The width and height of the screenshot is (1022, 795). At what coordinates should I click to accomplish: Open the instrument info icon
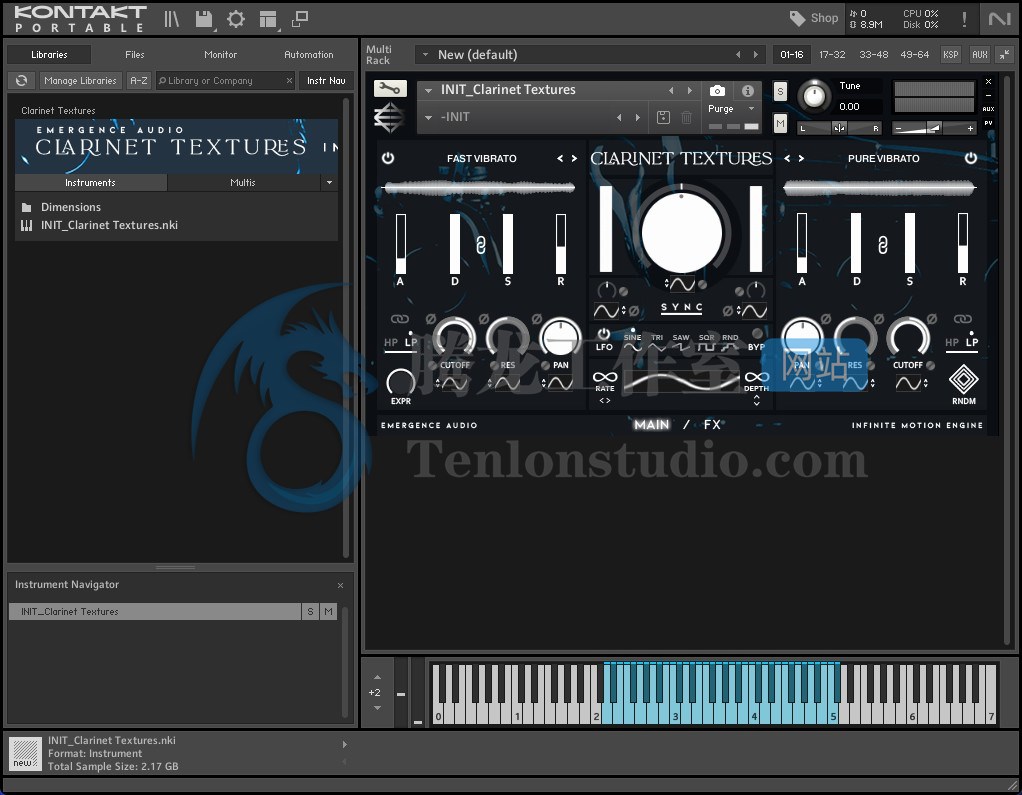[748, 91]
